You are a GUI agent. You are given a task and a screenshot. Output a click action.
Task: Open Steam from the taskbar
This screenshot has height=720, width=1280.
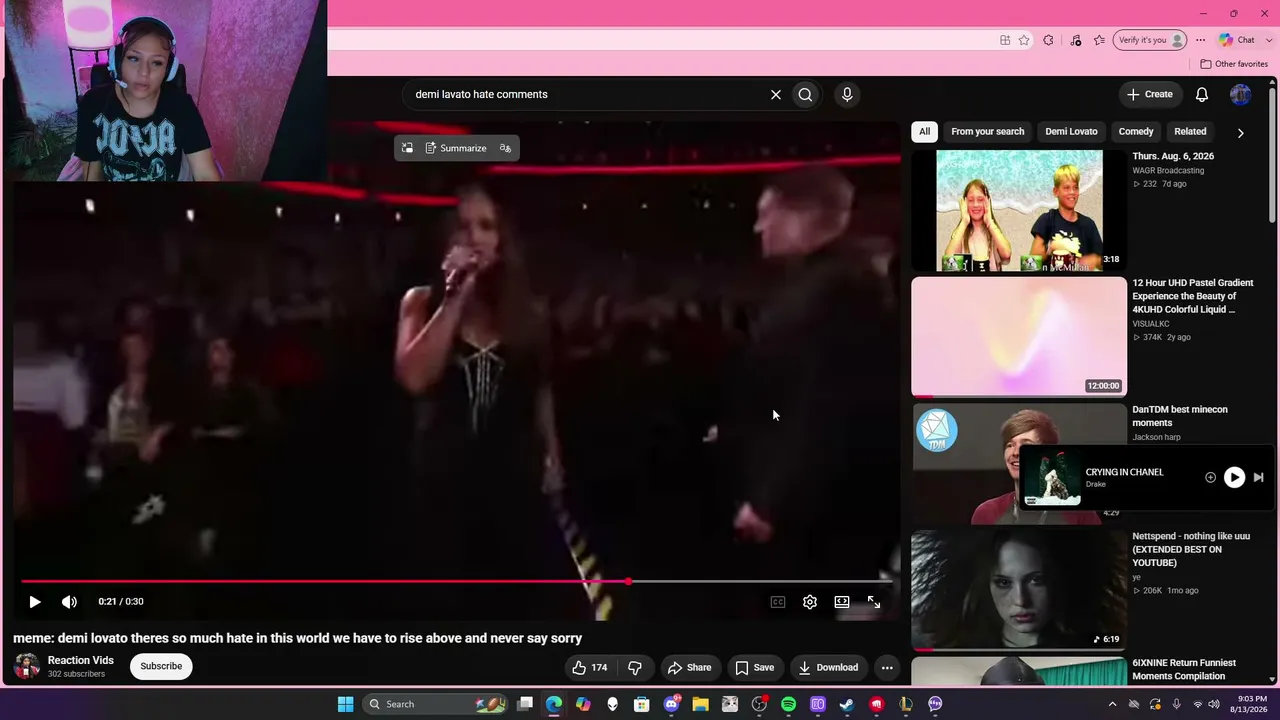847,704
